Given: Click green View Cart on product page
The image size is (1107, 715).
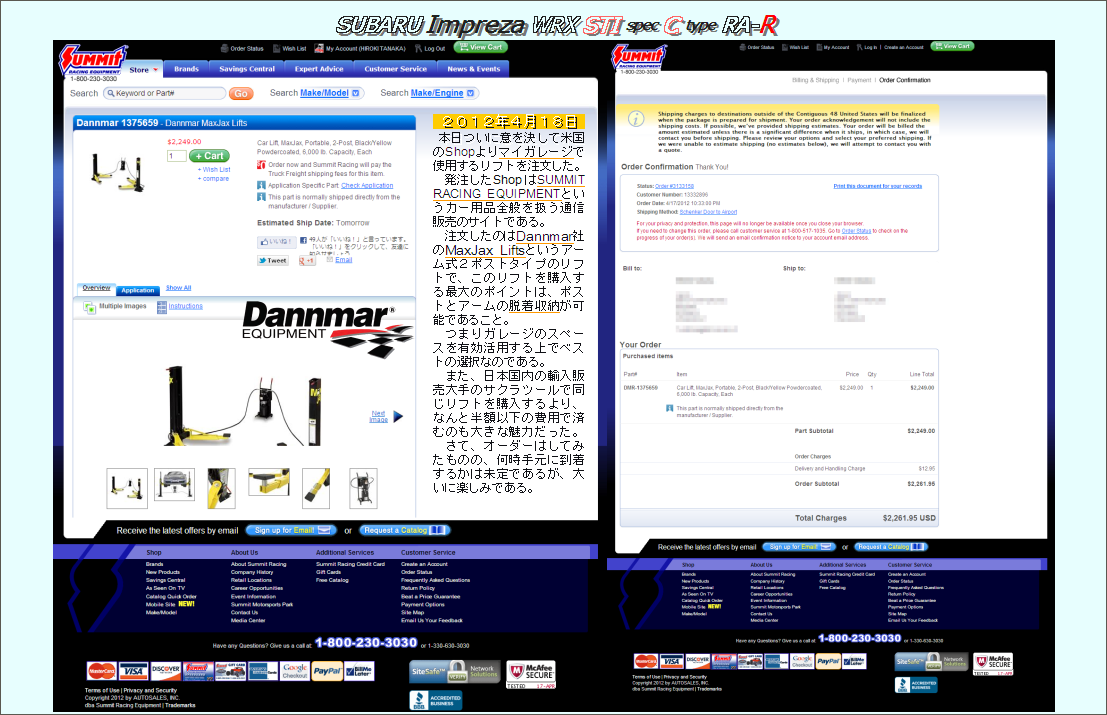Looking at the screenshot, I should 481,47.
